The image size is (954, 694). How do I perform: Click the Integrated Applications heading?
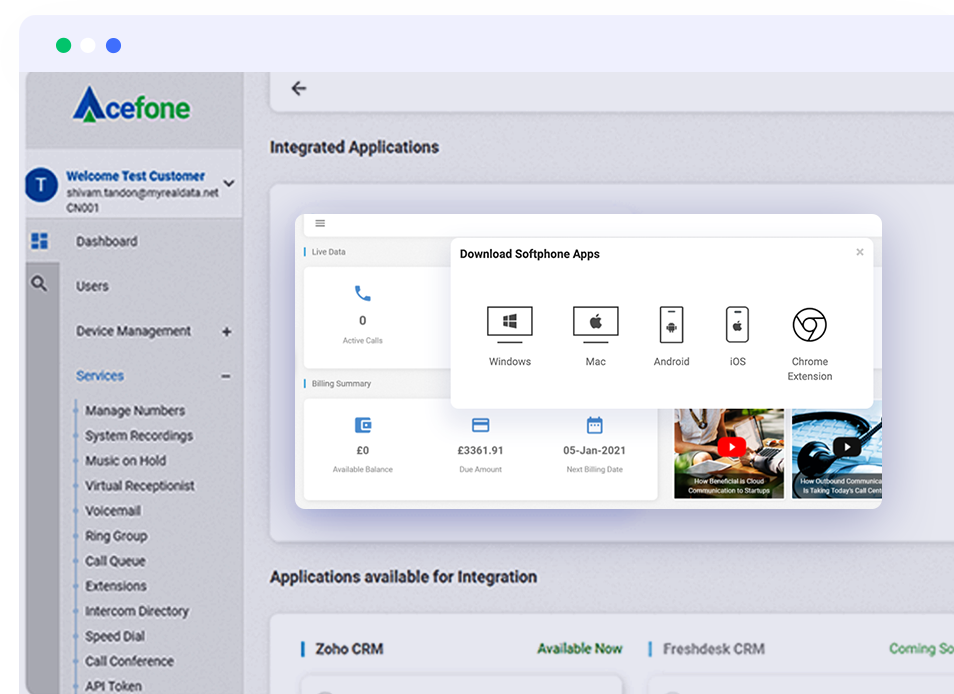click(x=354, y=147)
